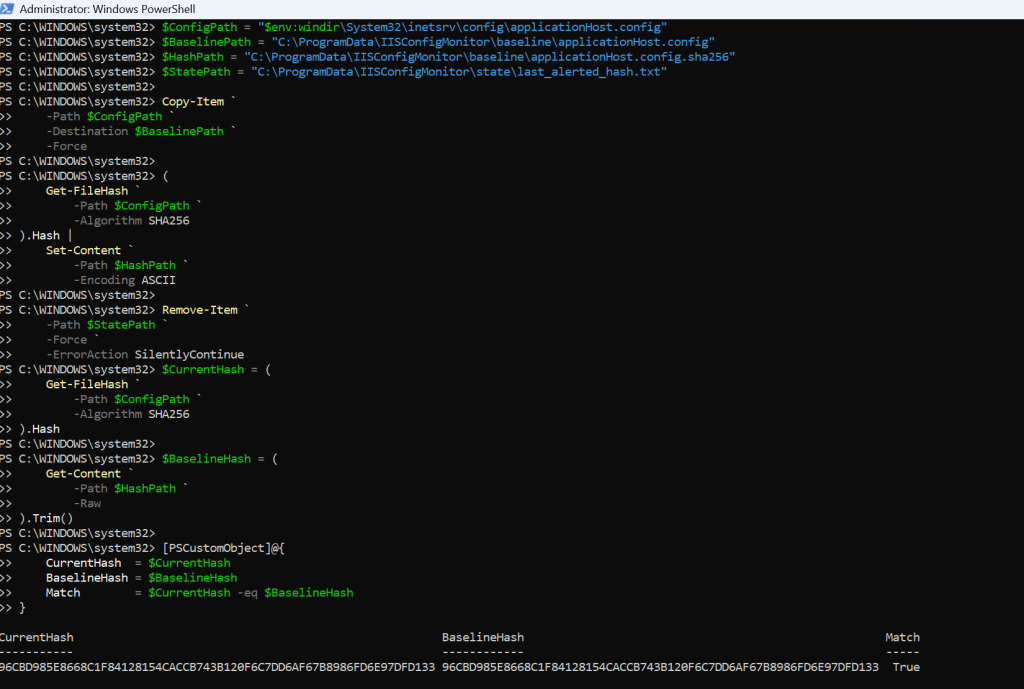Click the last_alerted_hash.txt path string

[x=458, y=72]
